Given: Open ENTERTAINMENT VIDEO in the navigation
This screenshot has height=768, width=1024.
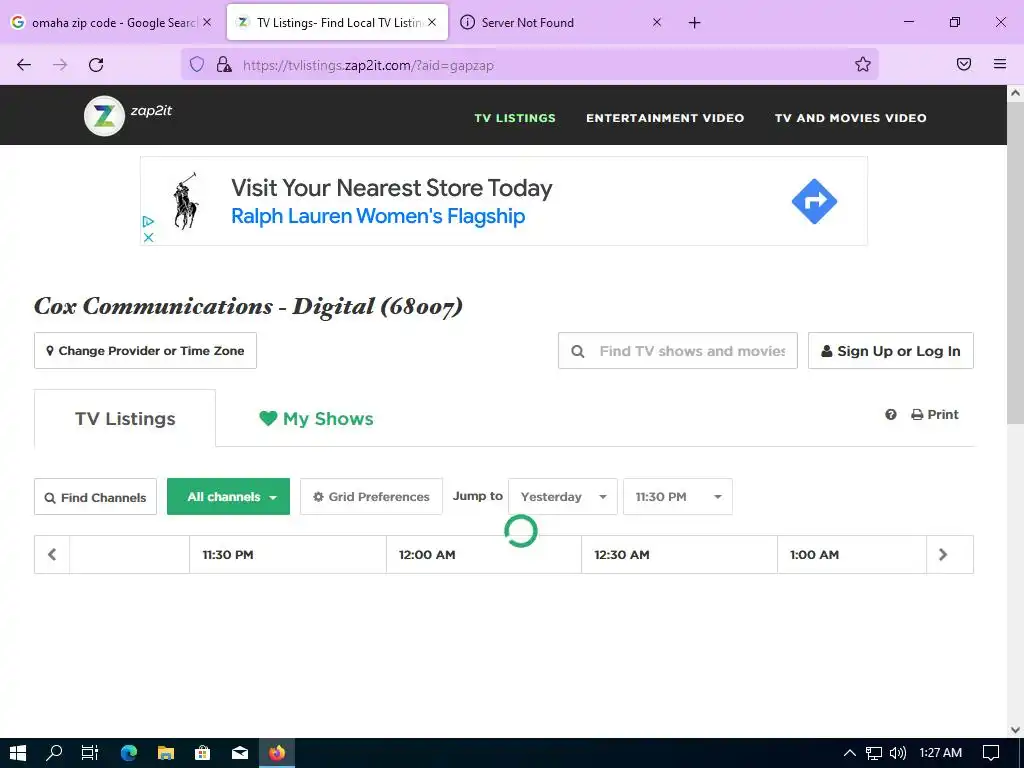Looking at the screenshot, I should coord(665,118).
